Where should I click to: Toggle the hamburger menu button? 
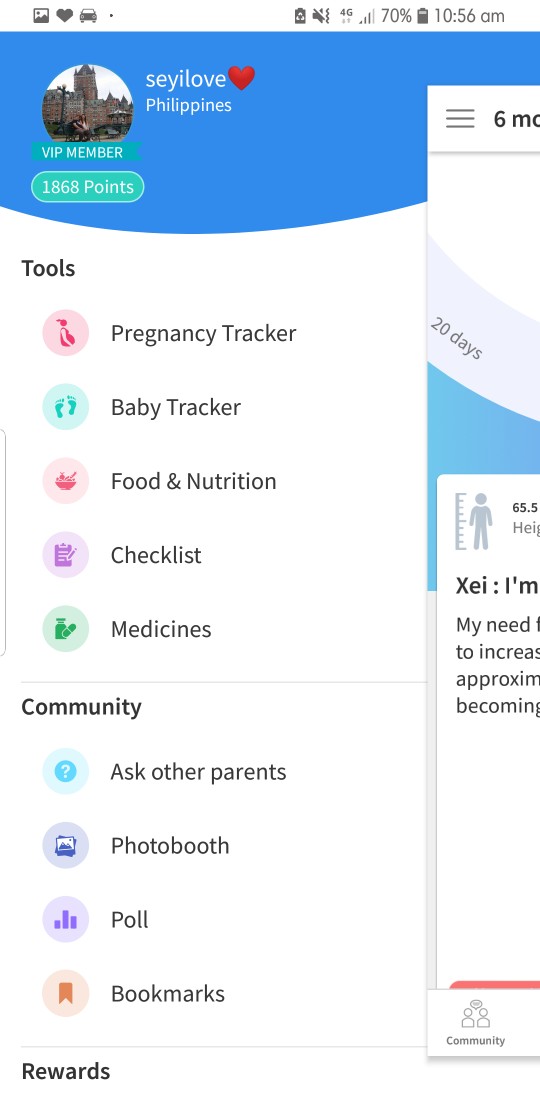click(x=460, y=119)
